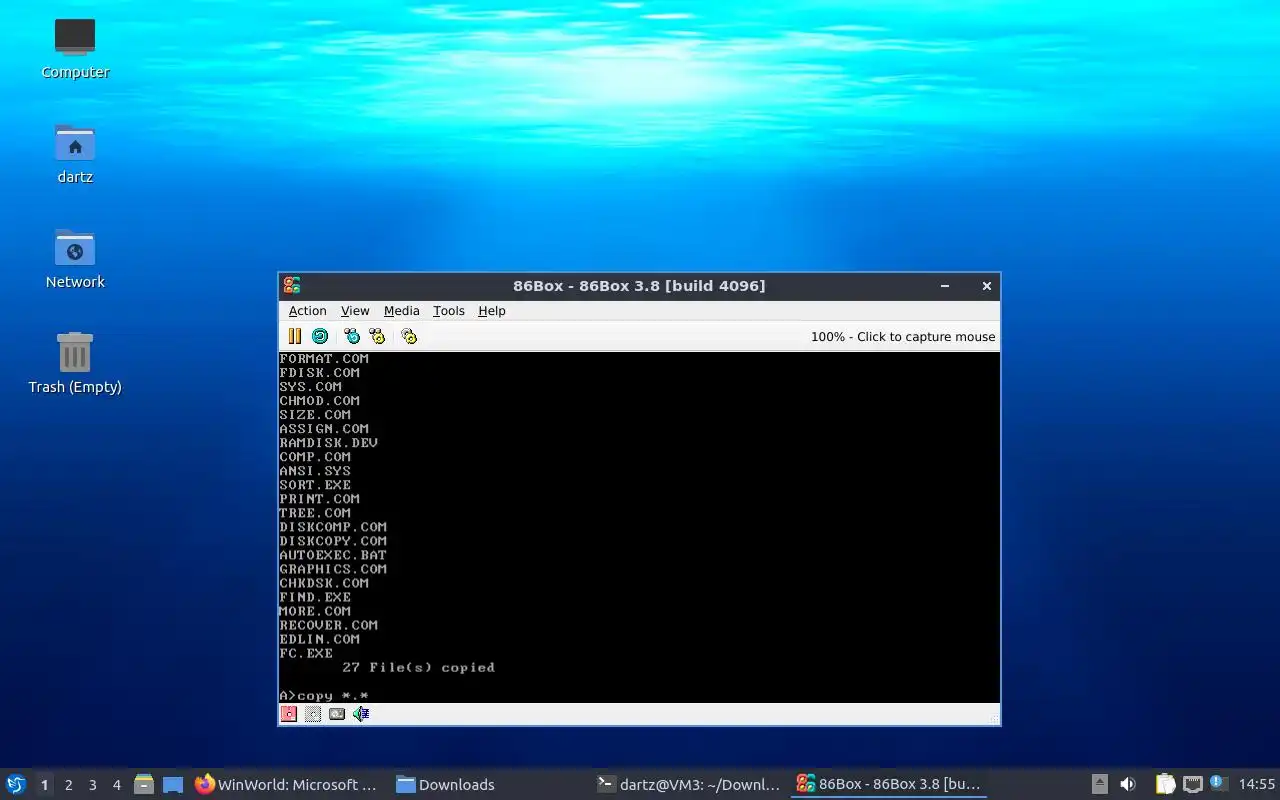Image resolution: width=1280 pixels, height=800 pixels.
Task: Switch to the Downloads file manager window
Action: click(487, 784)
